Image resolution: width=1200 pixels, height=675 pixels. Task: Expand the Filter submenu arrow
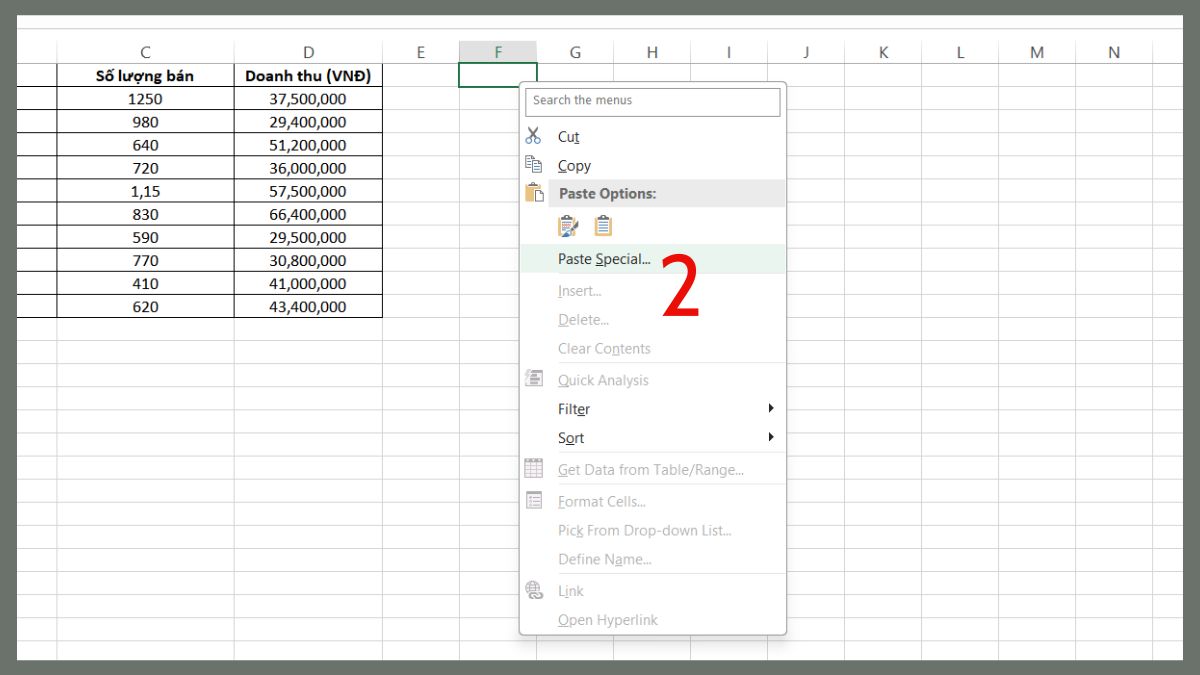coord(771,408)
